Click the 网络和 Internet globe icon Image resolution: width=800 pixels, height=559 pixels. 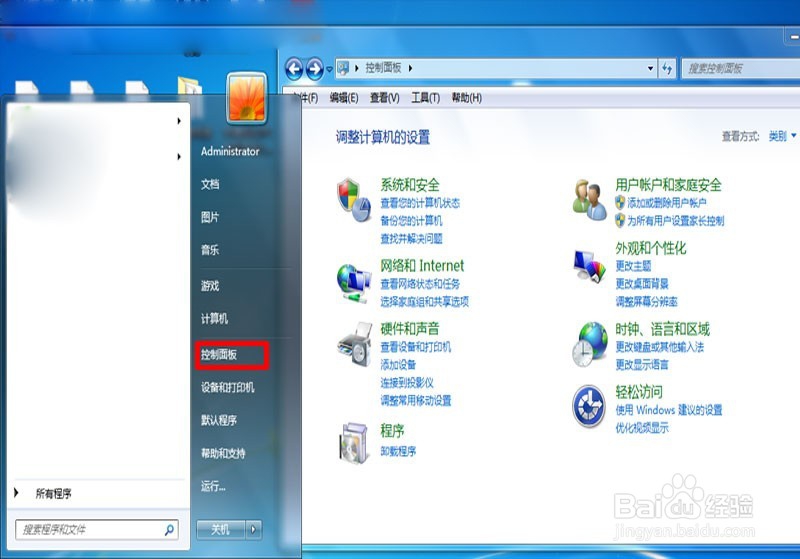click(x=354, y=284)
